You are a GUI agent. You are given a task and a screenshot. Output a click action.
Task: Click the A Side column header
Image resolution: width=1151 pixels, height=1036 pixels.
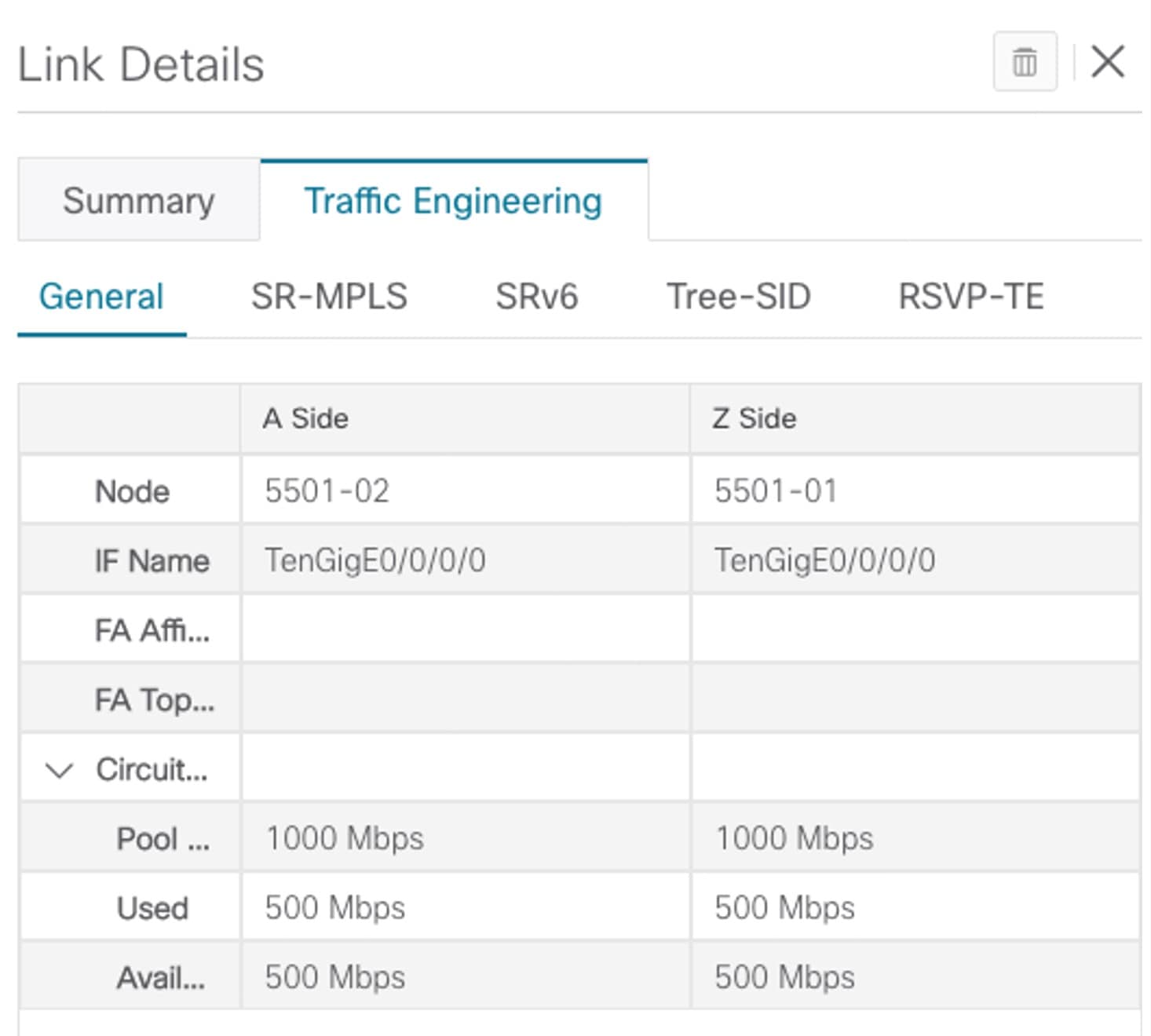(x=308, y=418)
